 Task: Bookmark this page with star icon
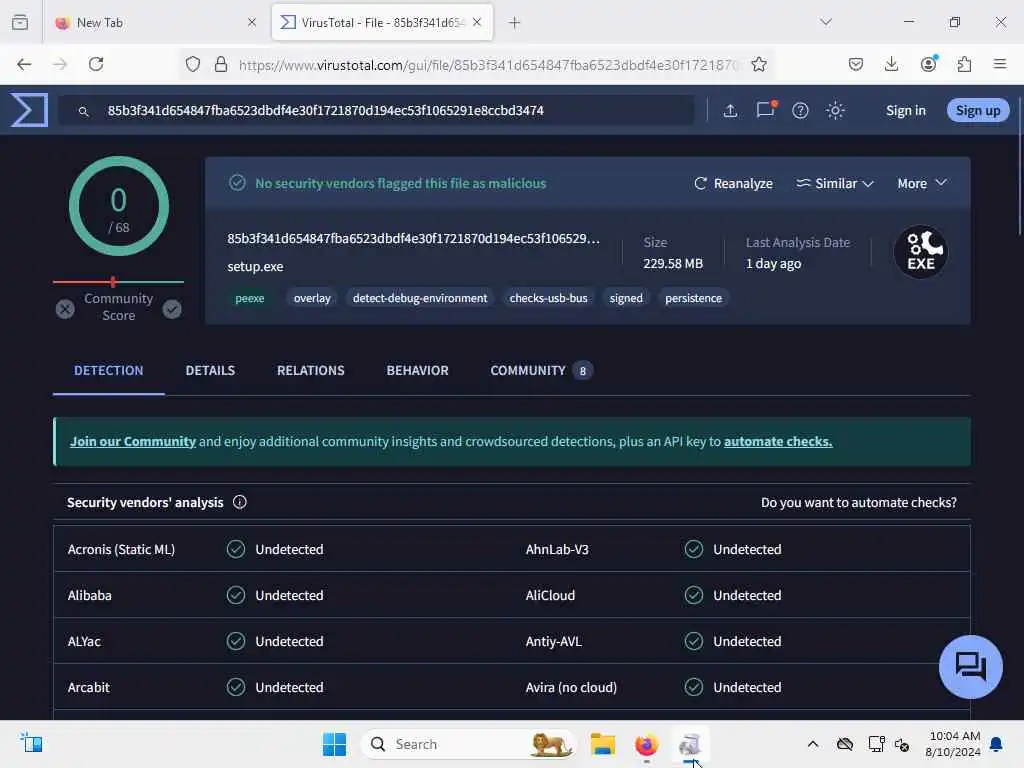click(x=759, y=64)
